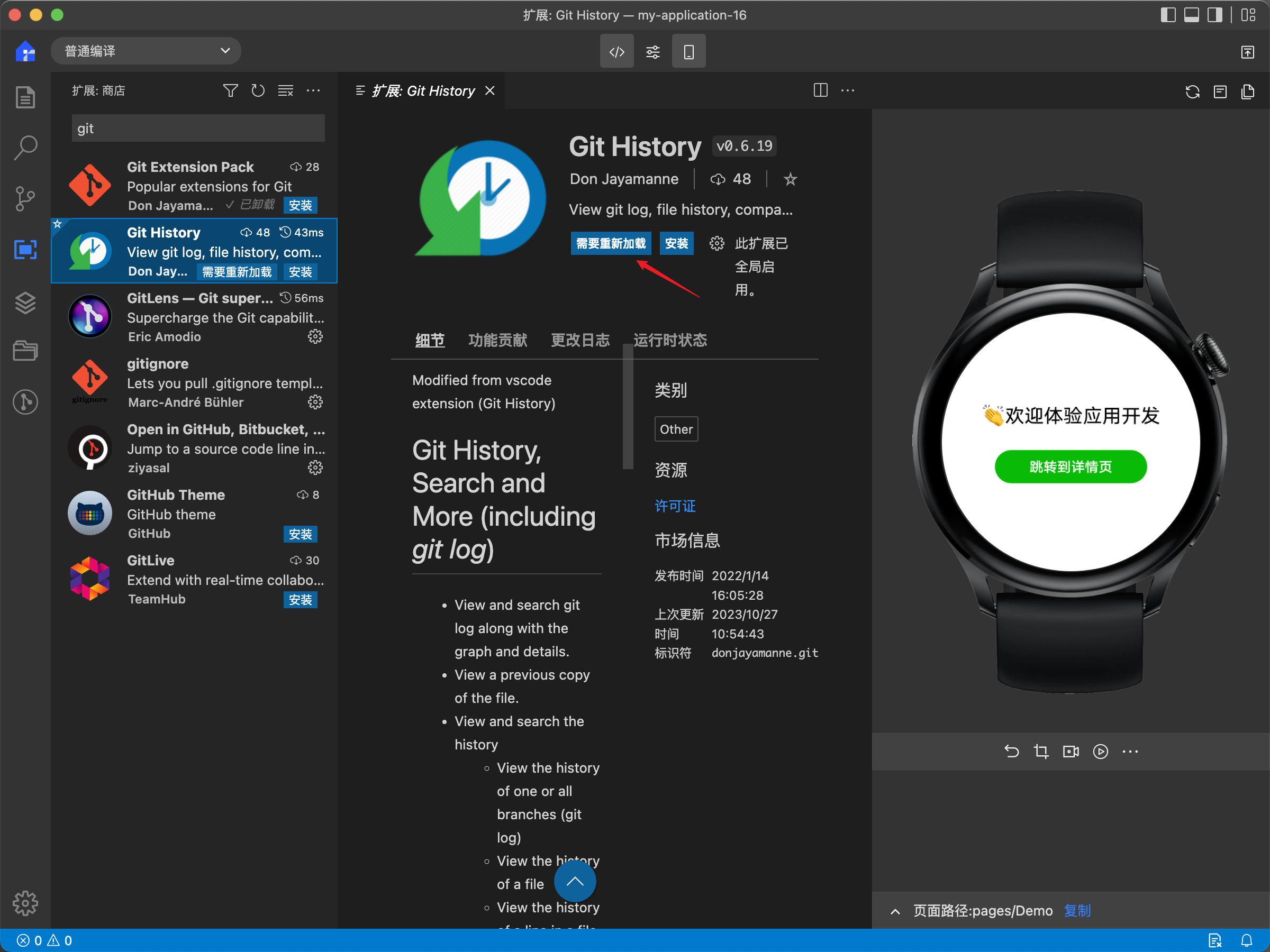Screen dimensions: 1270x952
Task: Refresh the simulator preview
Action: pos(1193,92)
